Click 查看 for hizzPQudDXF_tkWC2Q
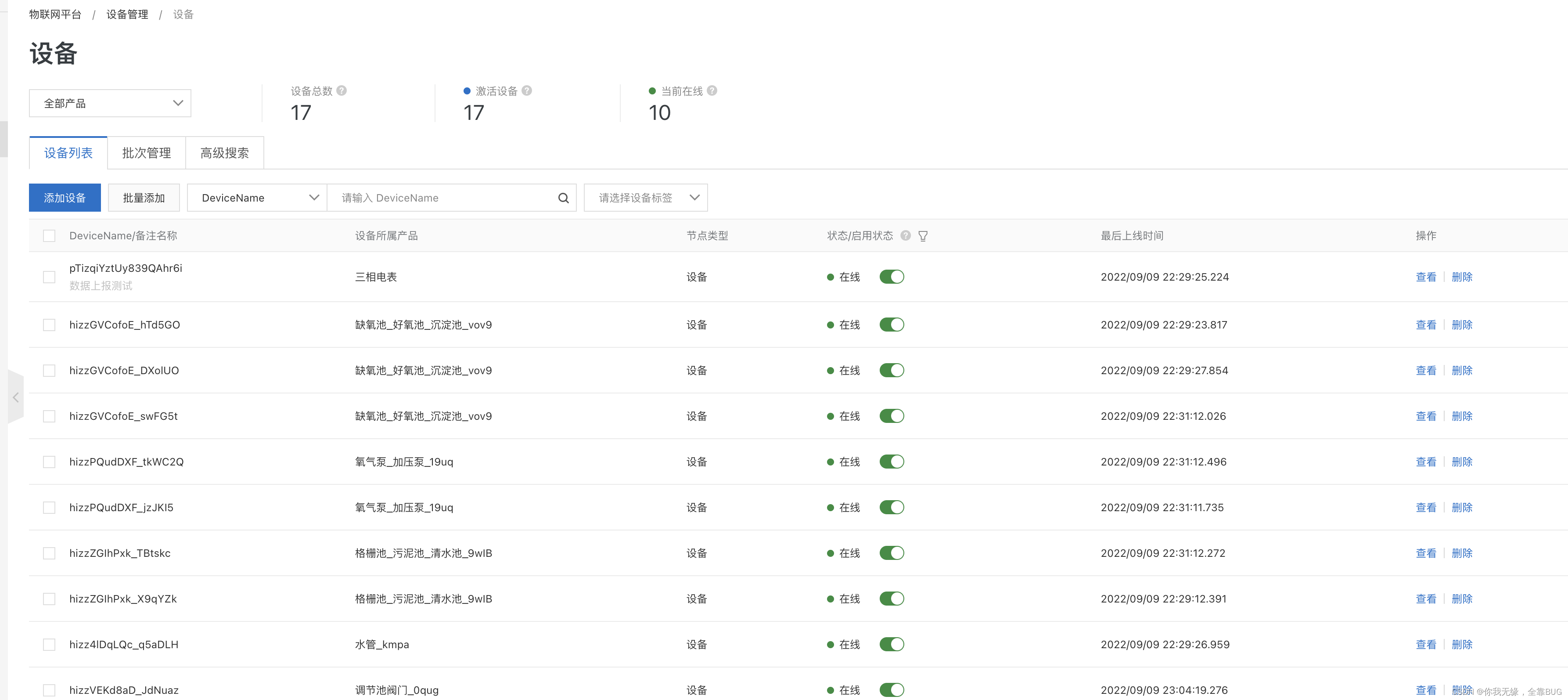 pyautogui.click(x=1426, y=462)
